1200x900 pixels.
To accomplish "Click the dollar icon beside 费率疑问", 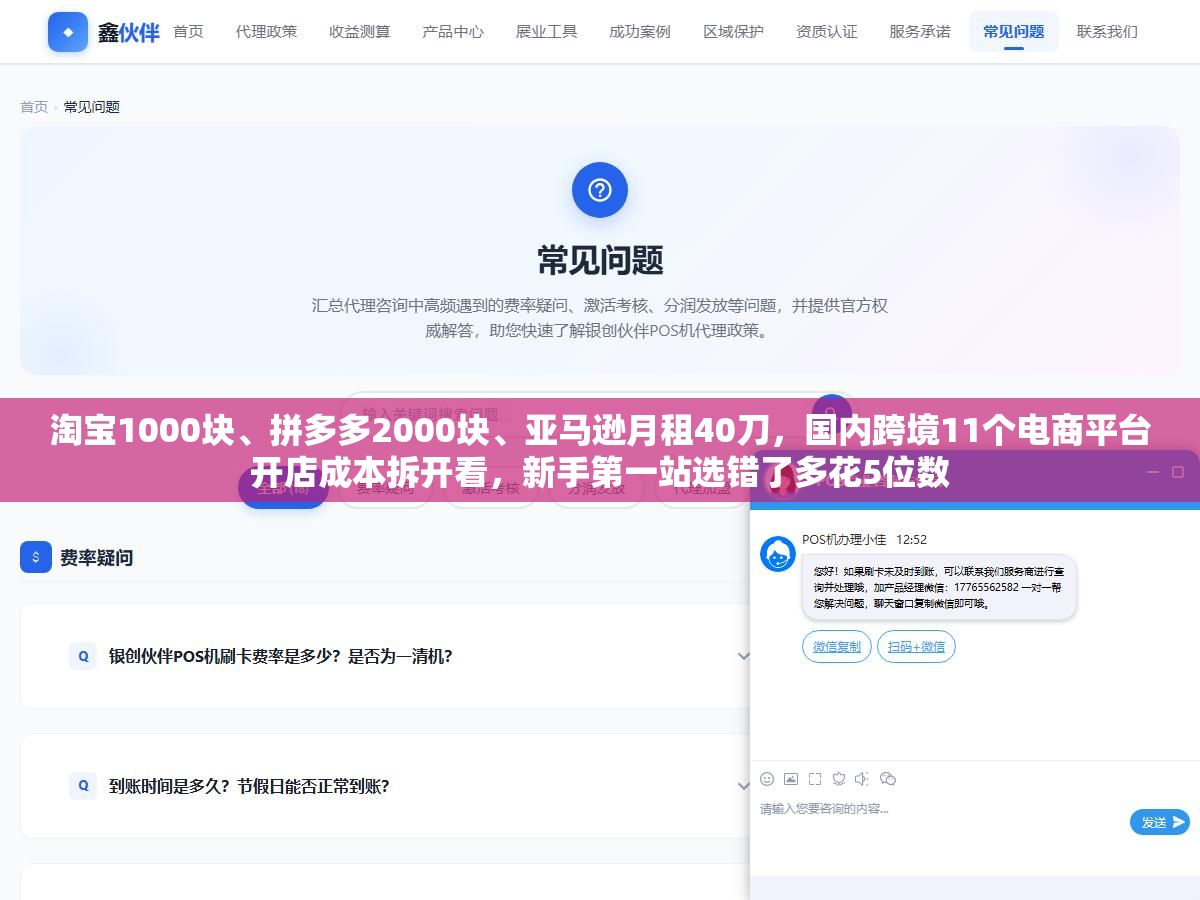I will pyautogui.click(x=36, y=557).
